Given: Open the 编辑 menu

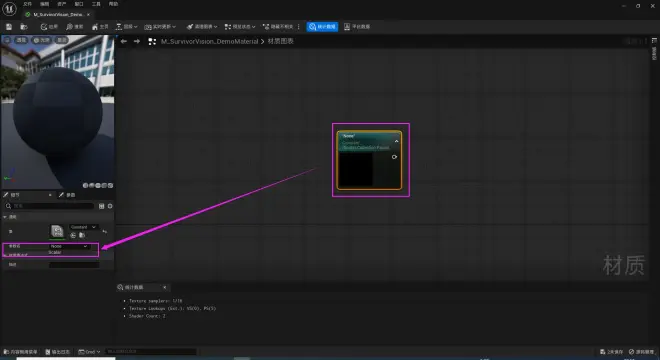Looking at the screenshot, I should point(44,4).
